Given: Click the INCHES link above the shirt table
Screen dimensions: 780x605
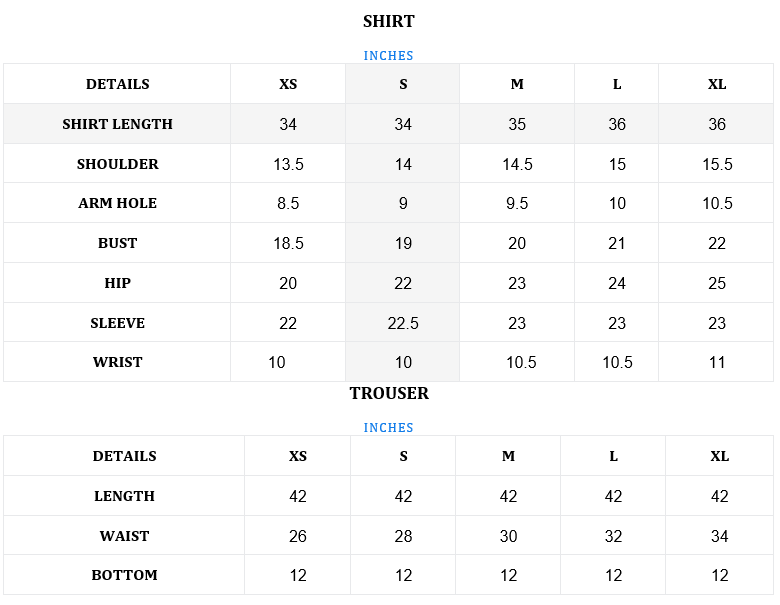Looking at the screenshot, I should pos(388,56).
